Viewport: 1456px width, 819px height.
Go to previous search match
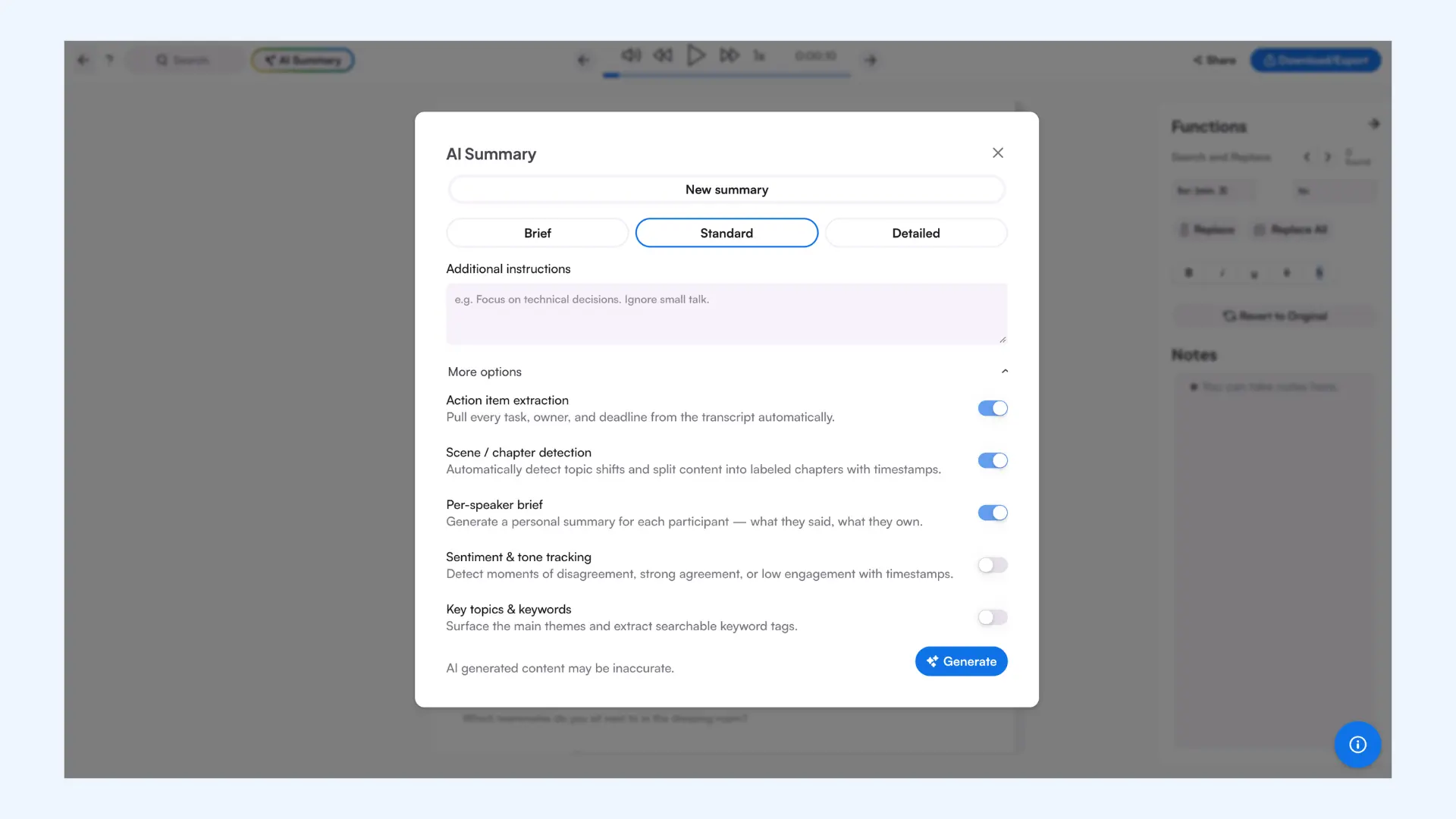pyautogui.click(x=1307, y=157)
